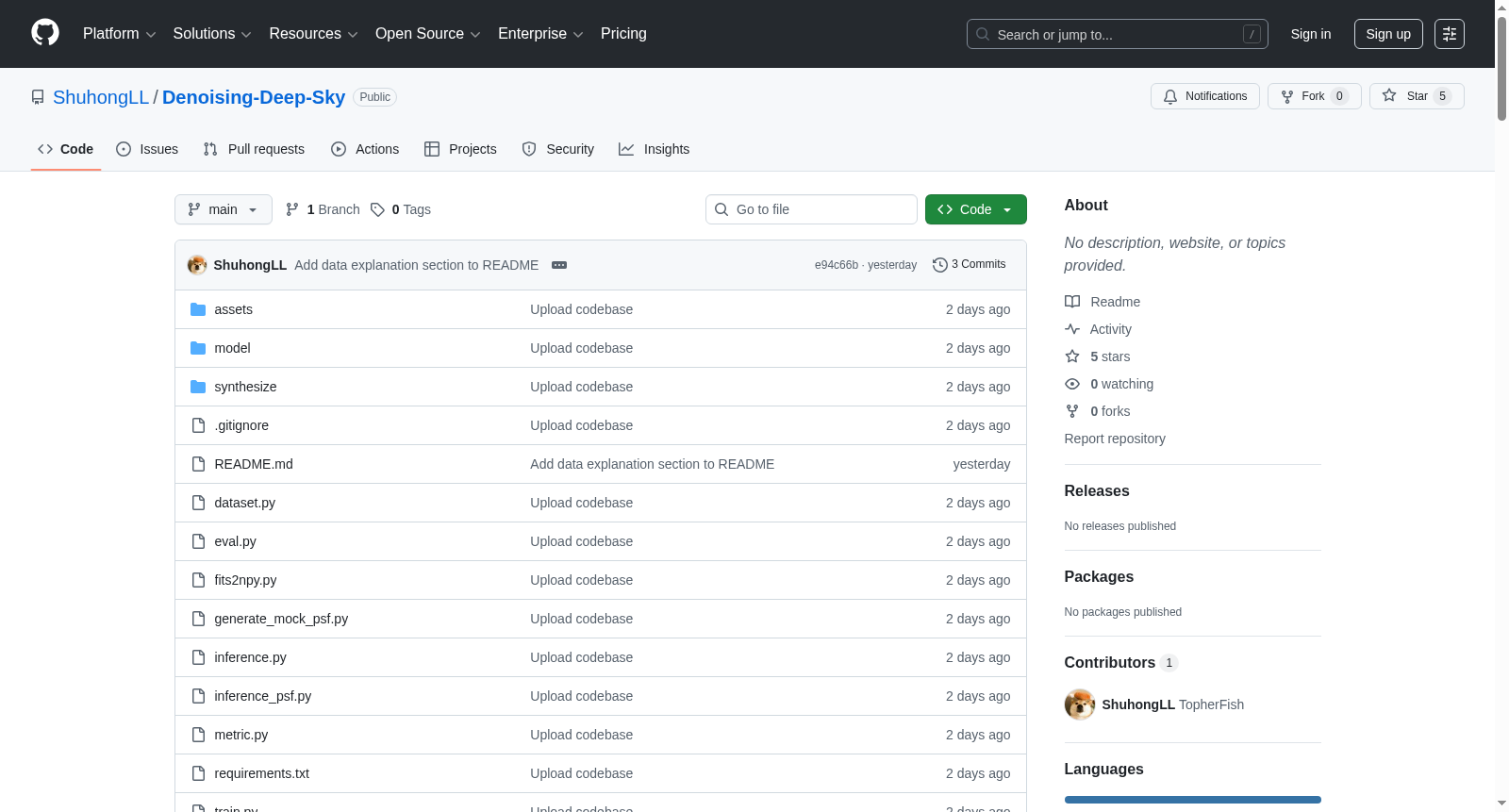Click the Activity pulse icon

[1072, 329]
